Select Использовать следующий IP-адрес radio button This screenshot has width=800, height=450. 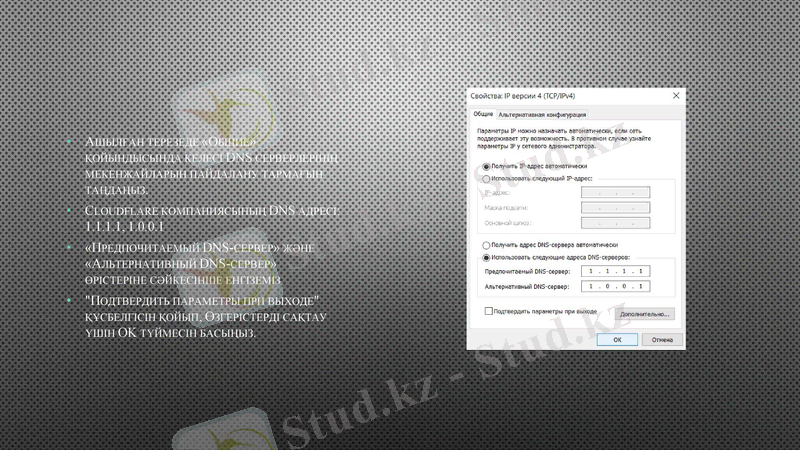tap(486, 179)
